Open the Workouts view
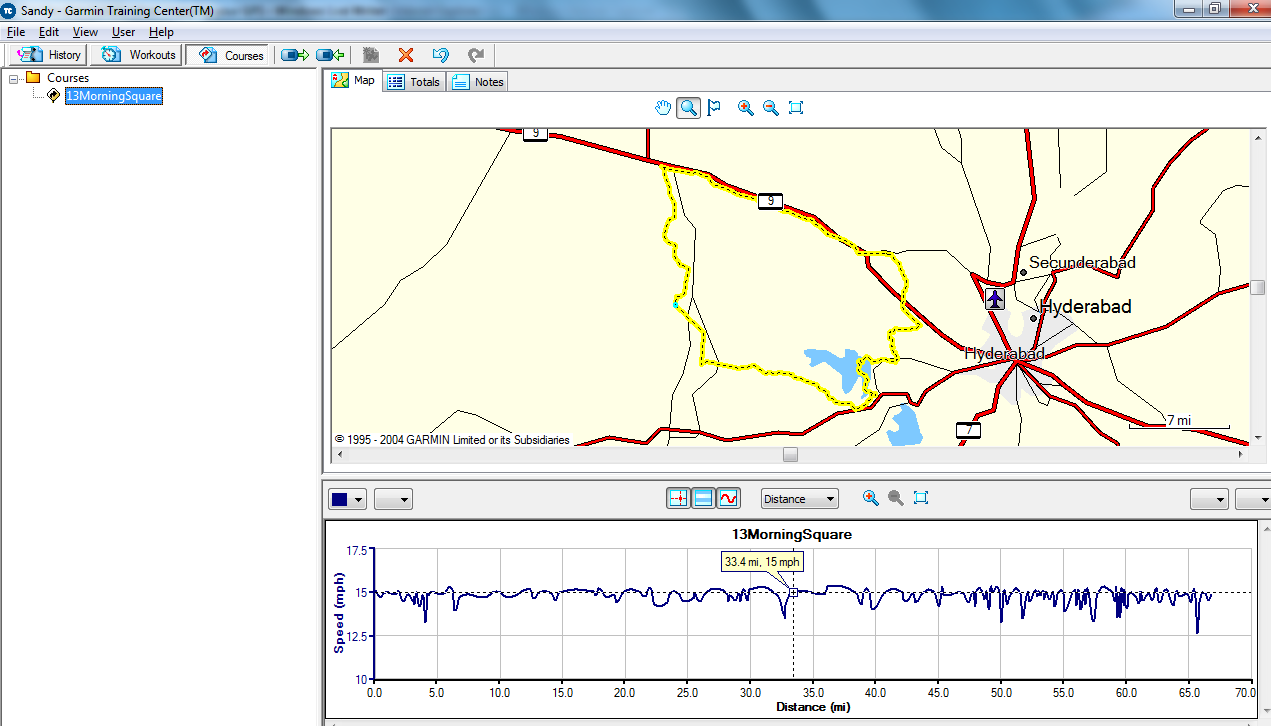 (139, 55)
